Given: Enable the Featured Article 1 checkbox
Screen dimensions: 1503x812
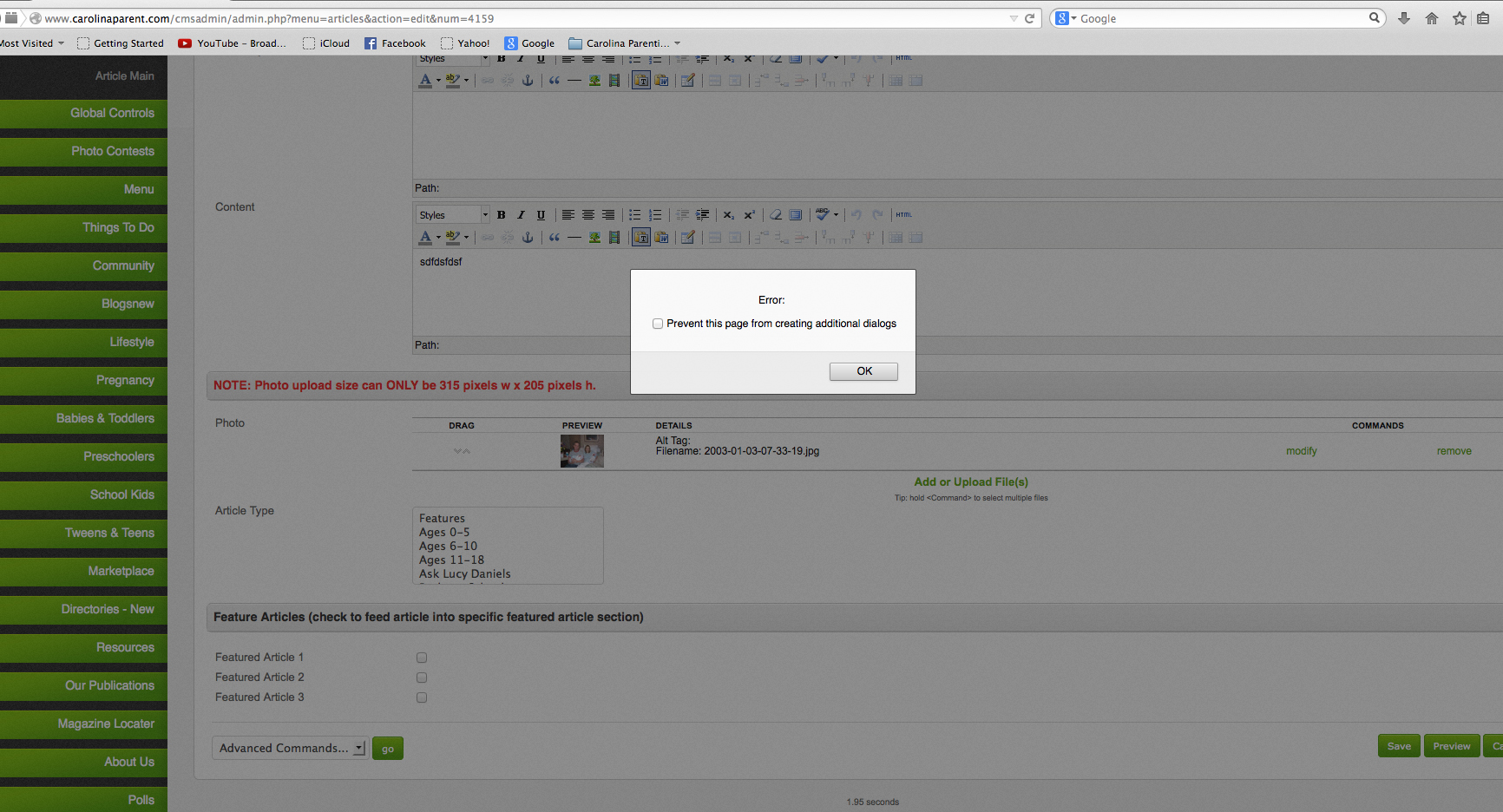Looking at the screenshot, I should pyautogui.click(x=422, y=658).
